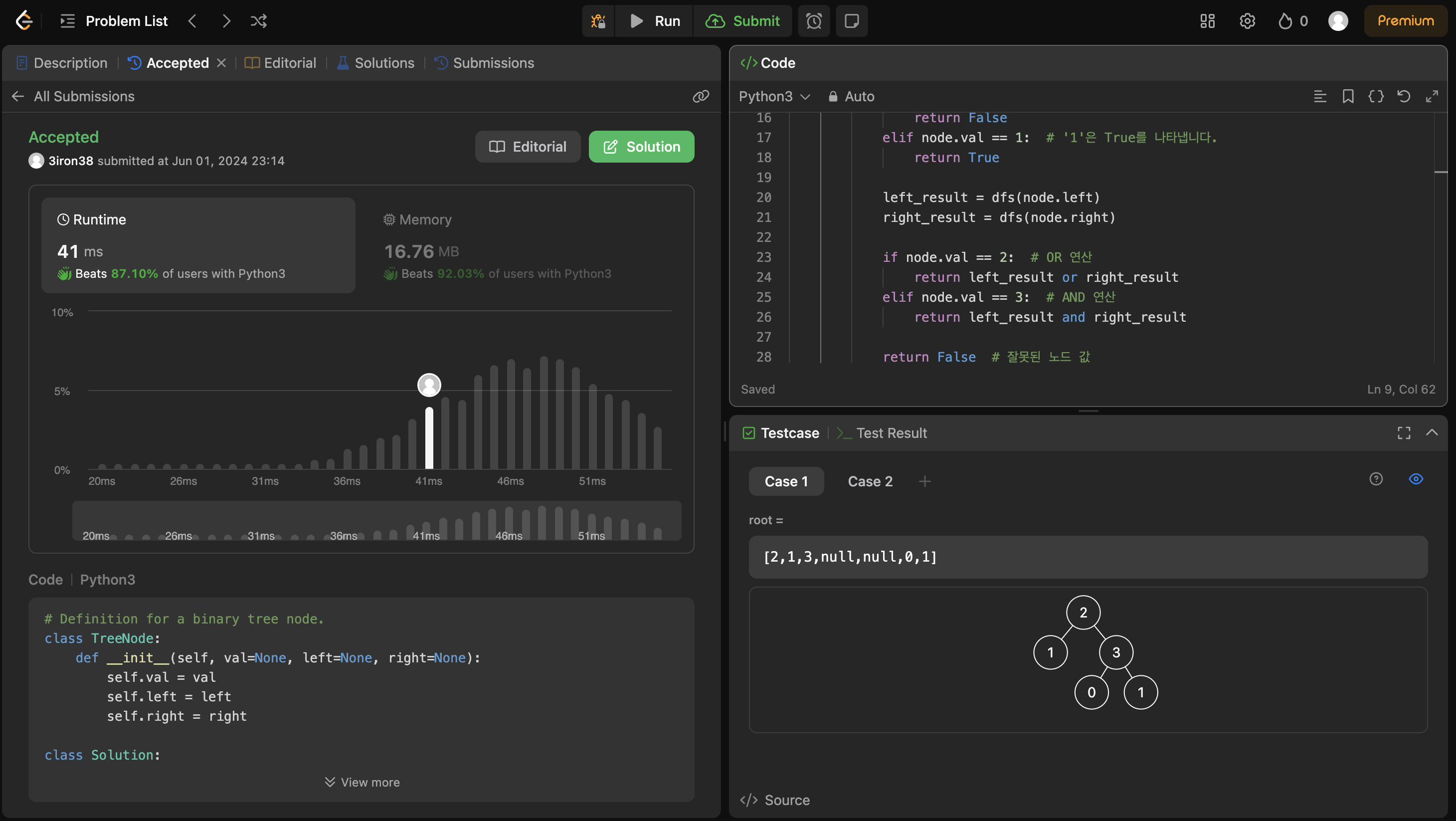The height and width of the screenshot is (821, 1456).
Task: Click the green Solution button
Action: 641,147
